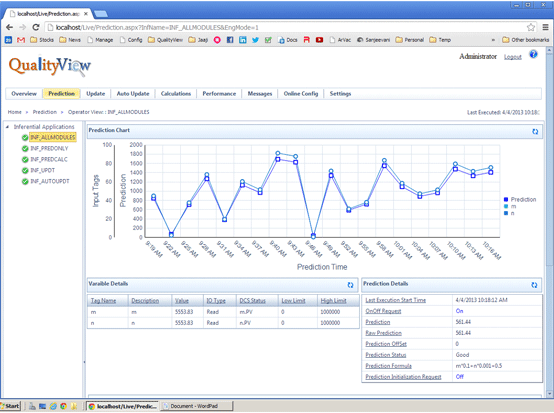Open the Twitter bookmark icon

(x=255, y=40)
